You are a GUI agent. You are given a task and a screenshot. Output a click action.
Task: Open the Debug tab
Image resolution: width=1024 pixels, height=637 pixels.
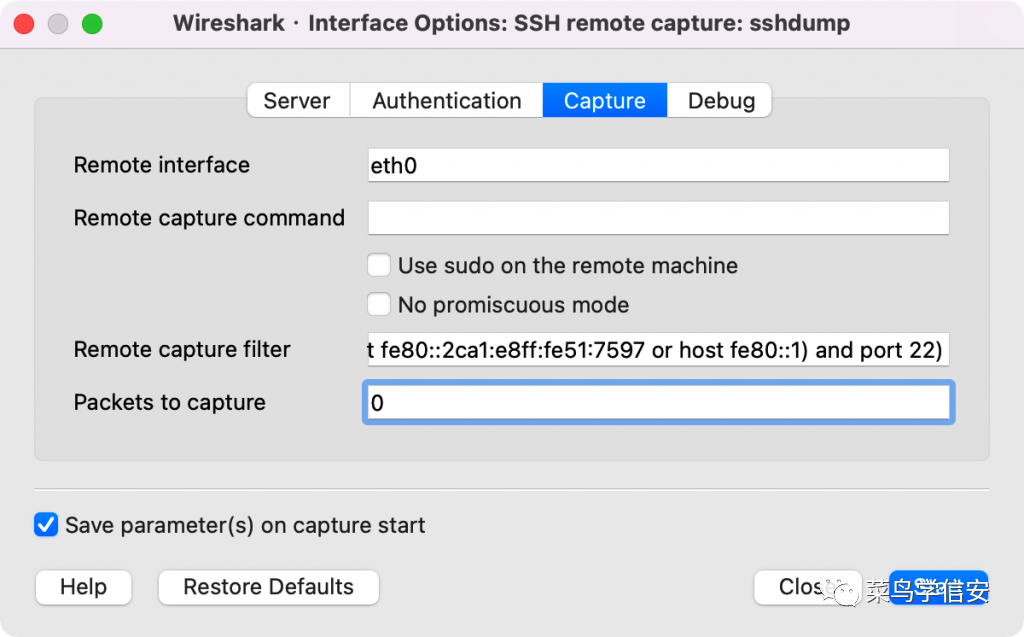pyautogui.click(x=720, y=101)
